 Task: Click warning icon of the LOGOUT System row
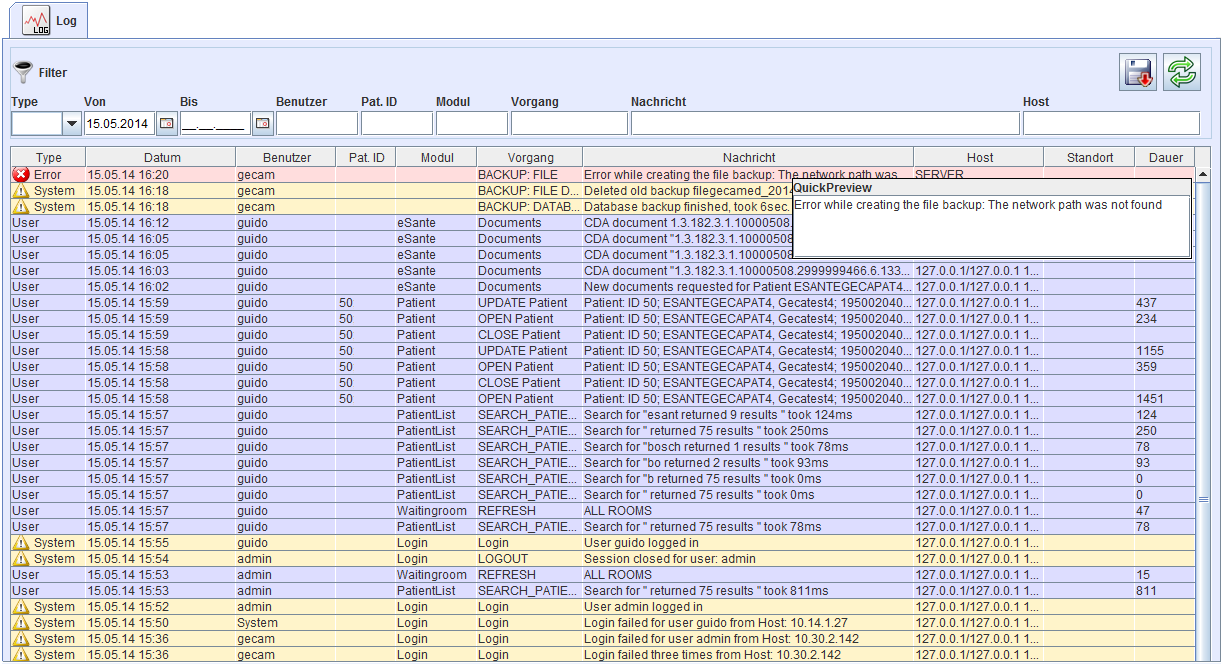[x=21, y=559]
